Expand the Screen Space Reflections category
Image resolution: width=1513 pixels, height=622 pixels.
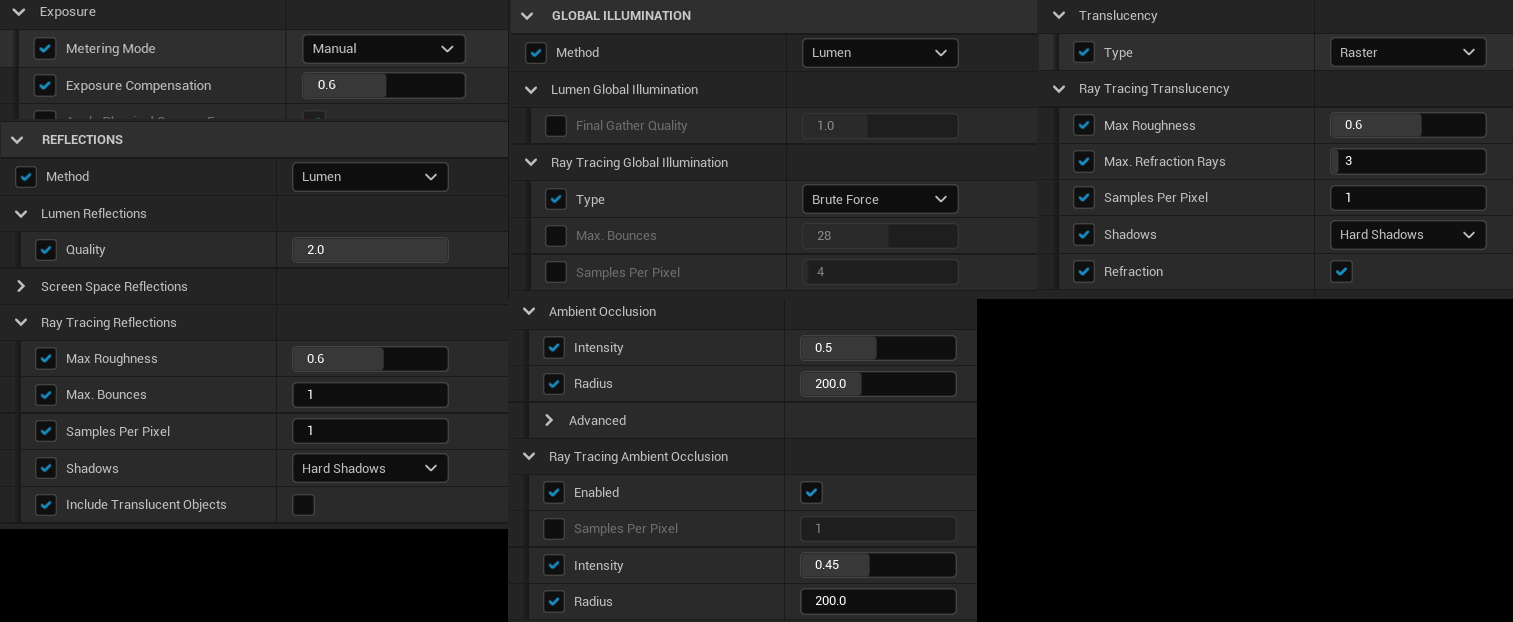click(x=21, y=287)
